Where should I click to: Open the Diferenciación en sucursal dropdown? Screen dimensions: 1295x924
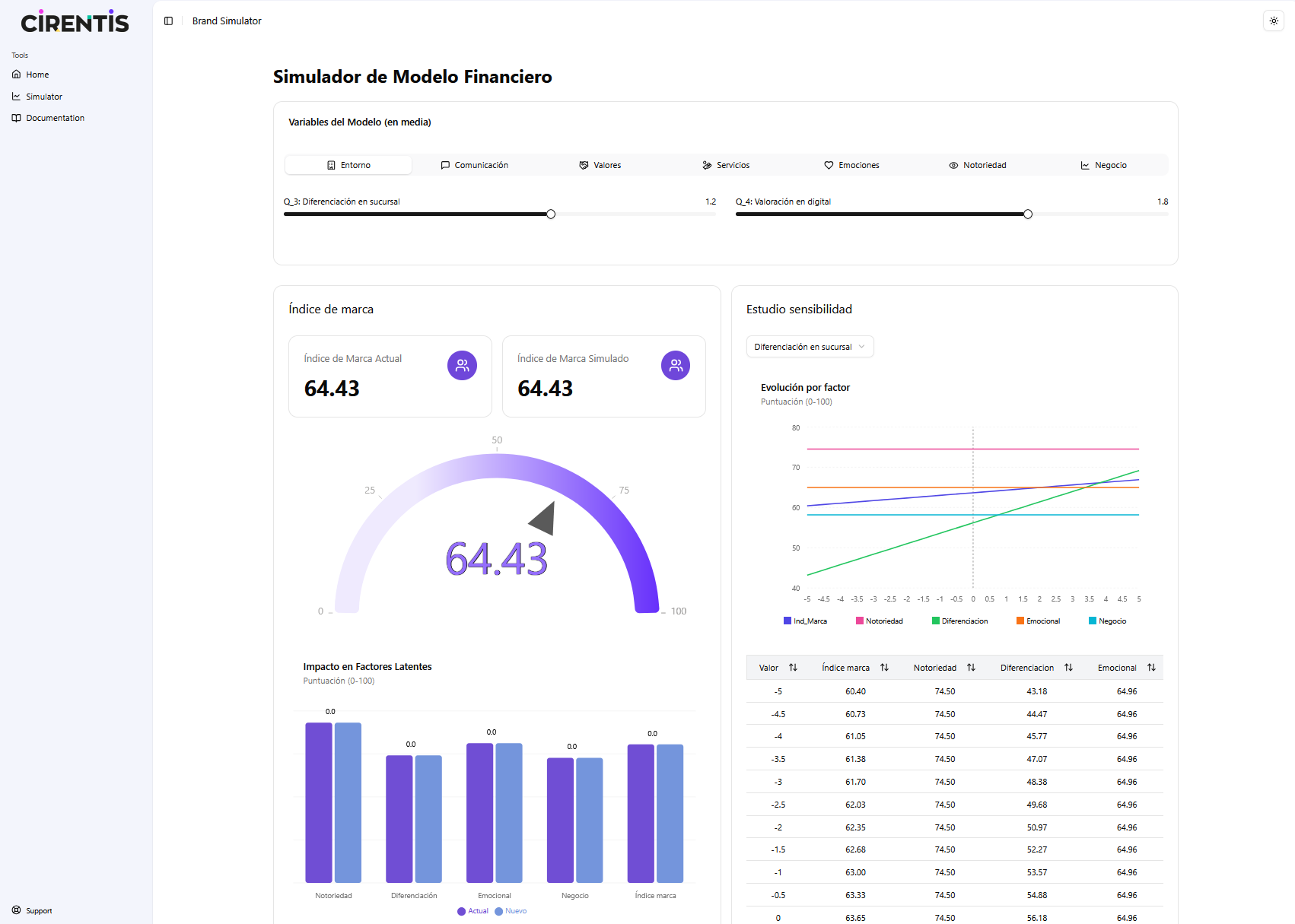(810, 347)
